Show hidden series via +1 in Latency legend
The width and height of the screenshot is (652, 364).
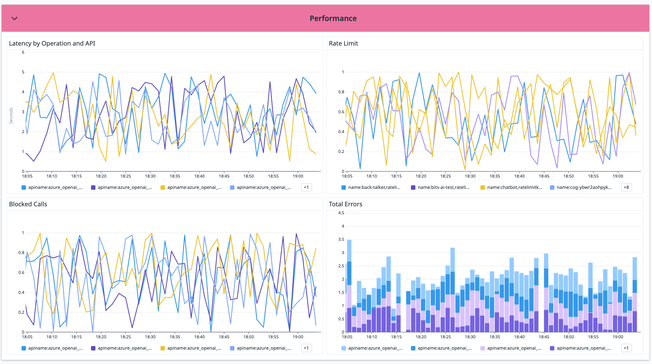click(306, 187)
